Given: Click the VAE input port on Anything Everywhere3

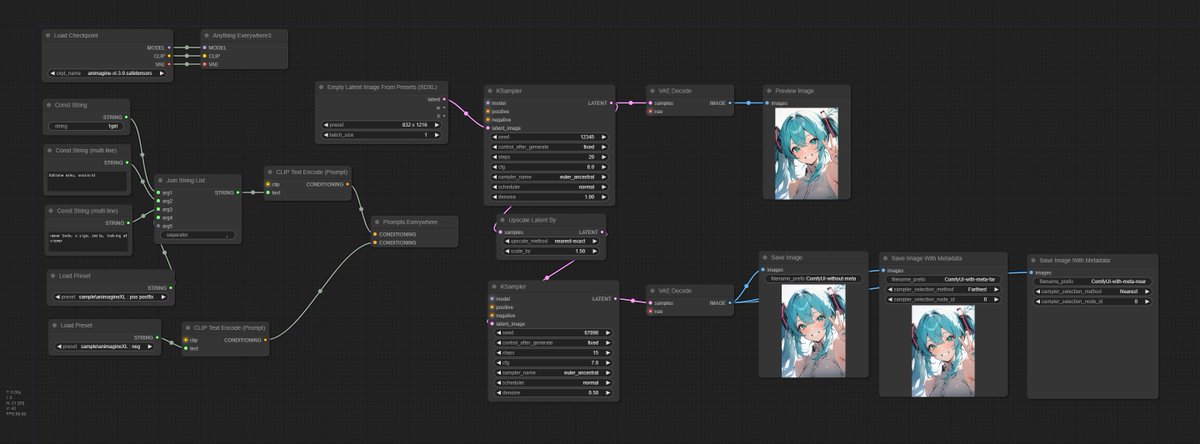Looking at the screenshot, I should click(x=204, y=64).
